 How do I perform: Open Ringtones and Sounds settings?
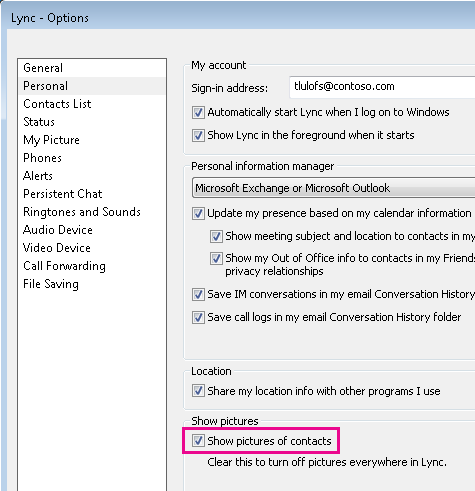point(92,212)
